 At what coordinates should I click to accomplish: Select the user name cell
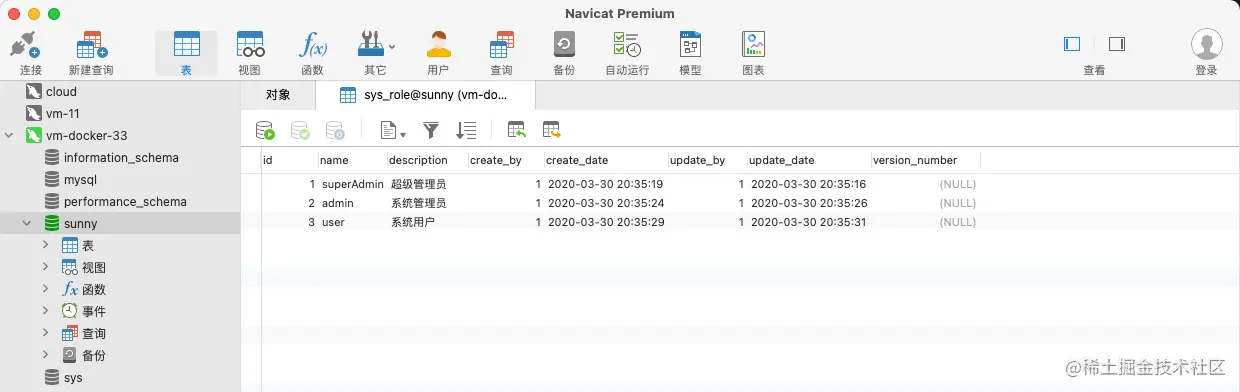pyautogui.click(x=353, y=221)
